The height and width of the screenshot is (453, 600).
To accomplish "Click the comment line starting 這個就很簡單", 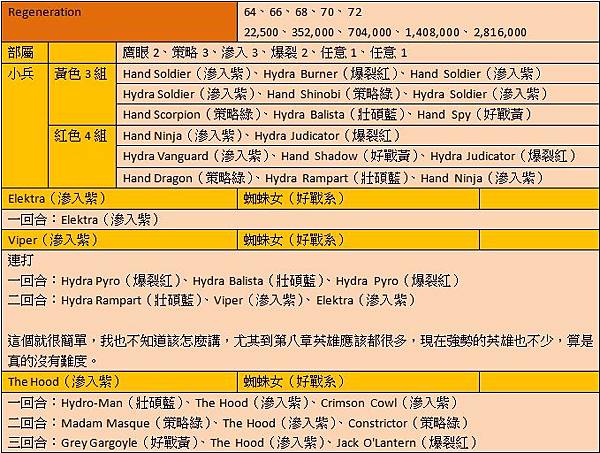I will point(300,341).
